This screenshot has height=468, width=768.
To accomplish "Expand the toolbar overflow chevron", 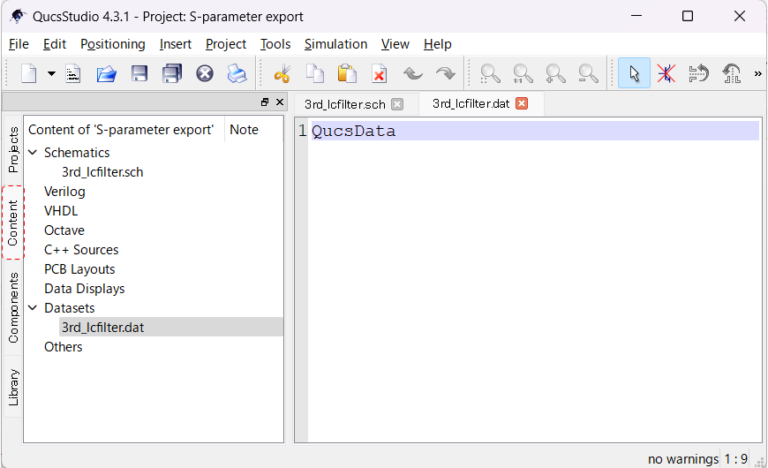I will [756, 74].
